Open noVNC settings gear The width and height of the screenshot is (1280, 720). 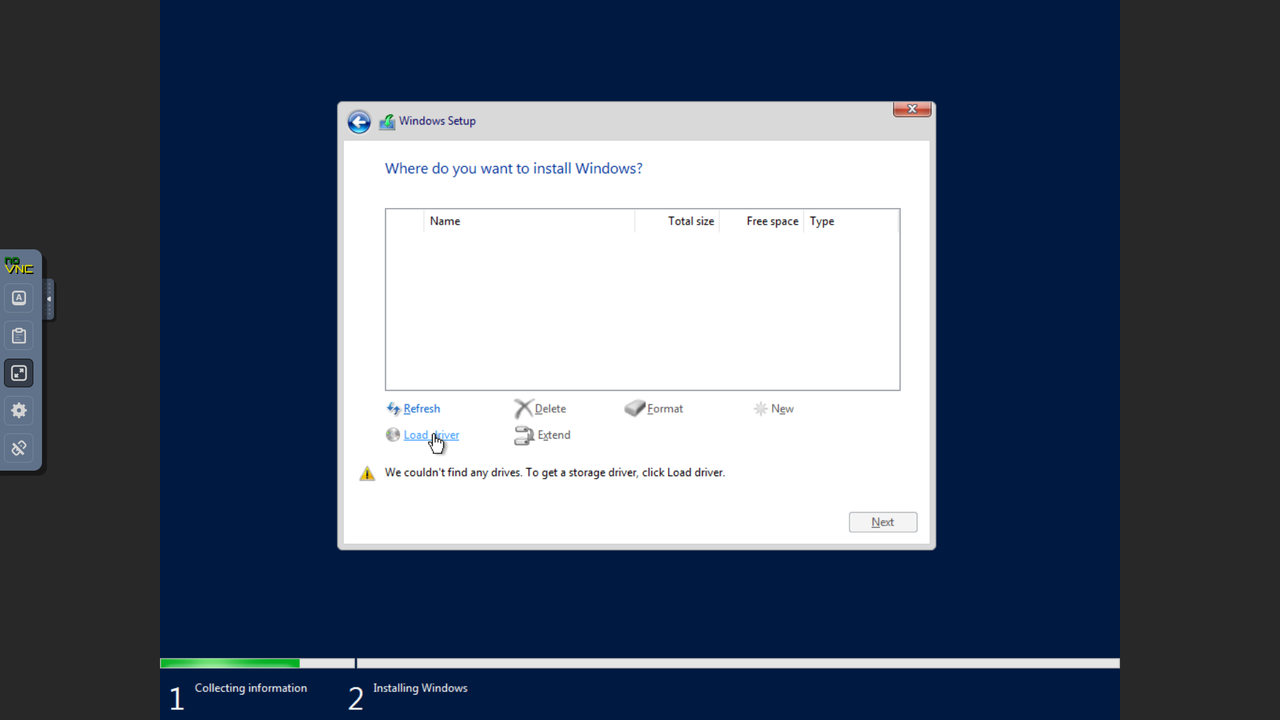pyautogui.click(x=19, y=411)
